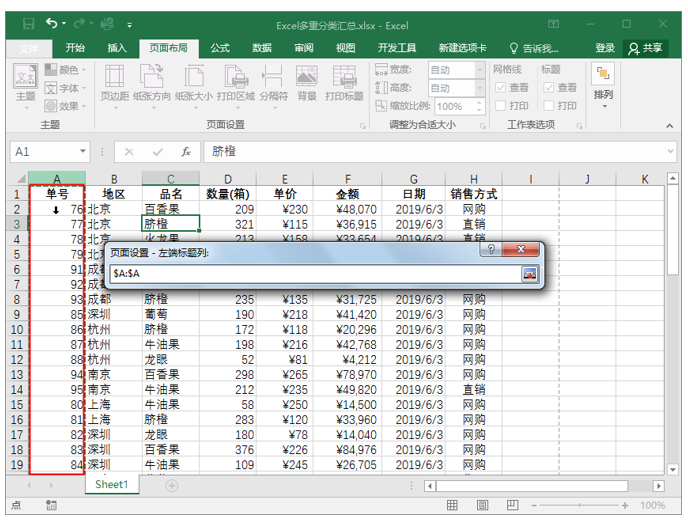Screen dimensions: 688x528
Task: Click the help question mark in dialog
Action: (x=491, y=250)
